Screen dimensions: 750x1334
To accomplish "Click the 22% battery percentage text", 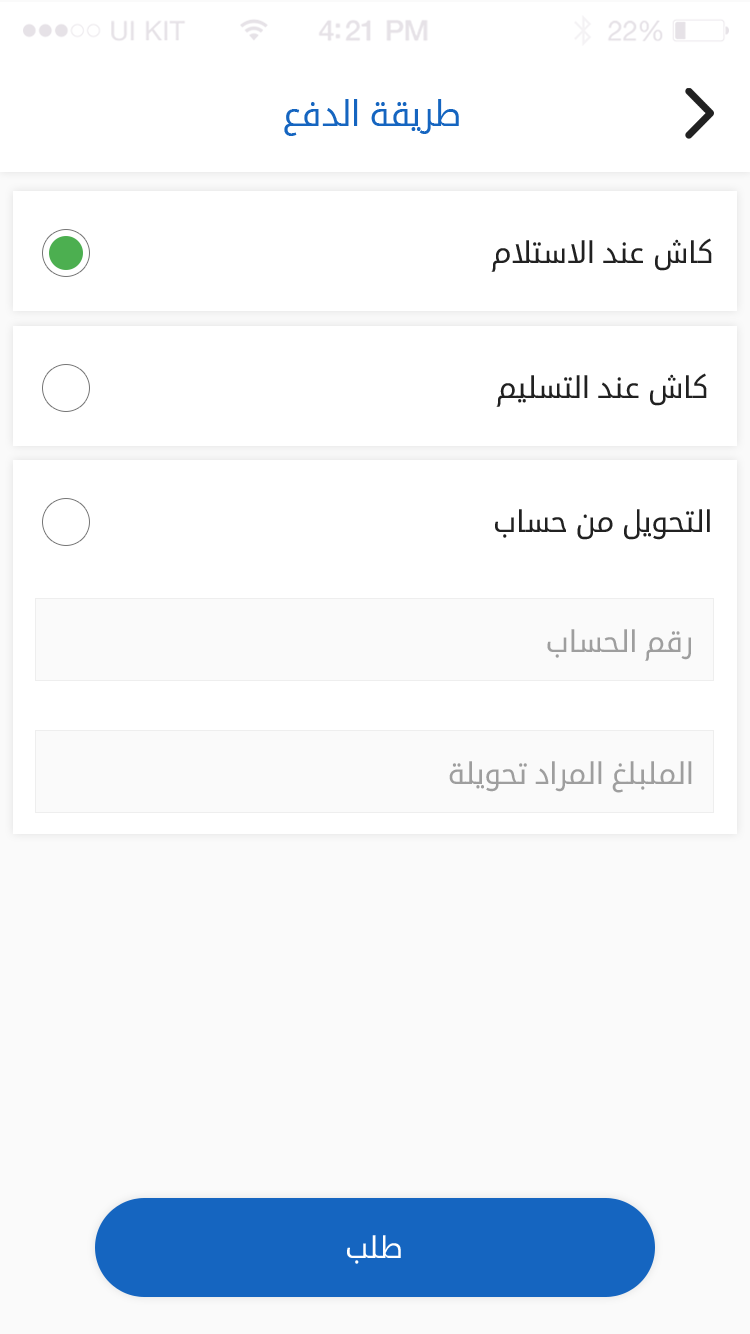I will (634, 31).
